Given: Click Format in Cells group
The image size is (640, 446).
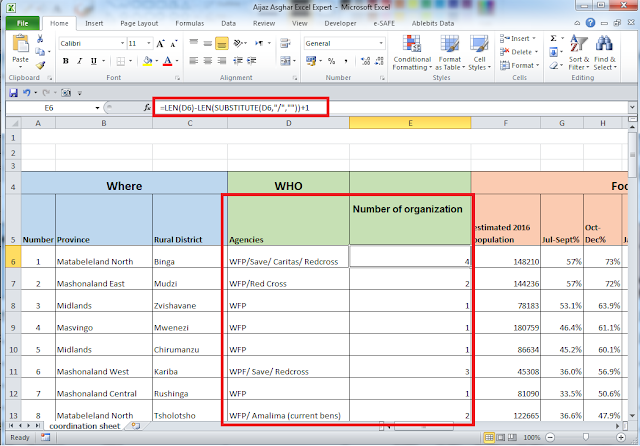Looking at the screenshot, I should pyautogui.click(x=519, y=65).
